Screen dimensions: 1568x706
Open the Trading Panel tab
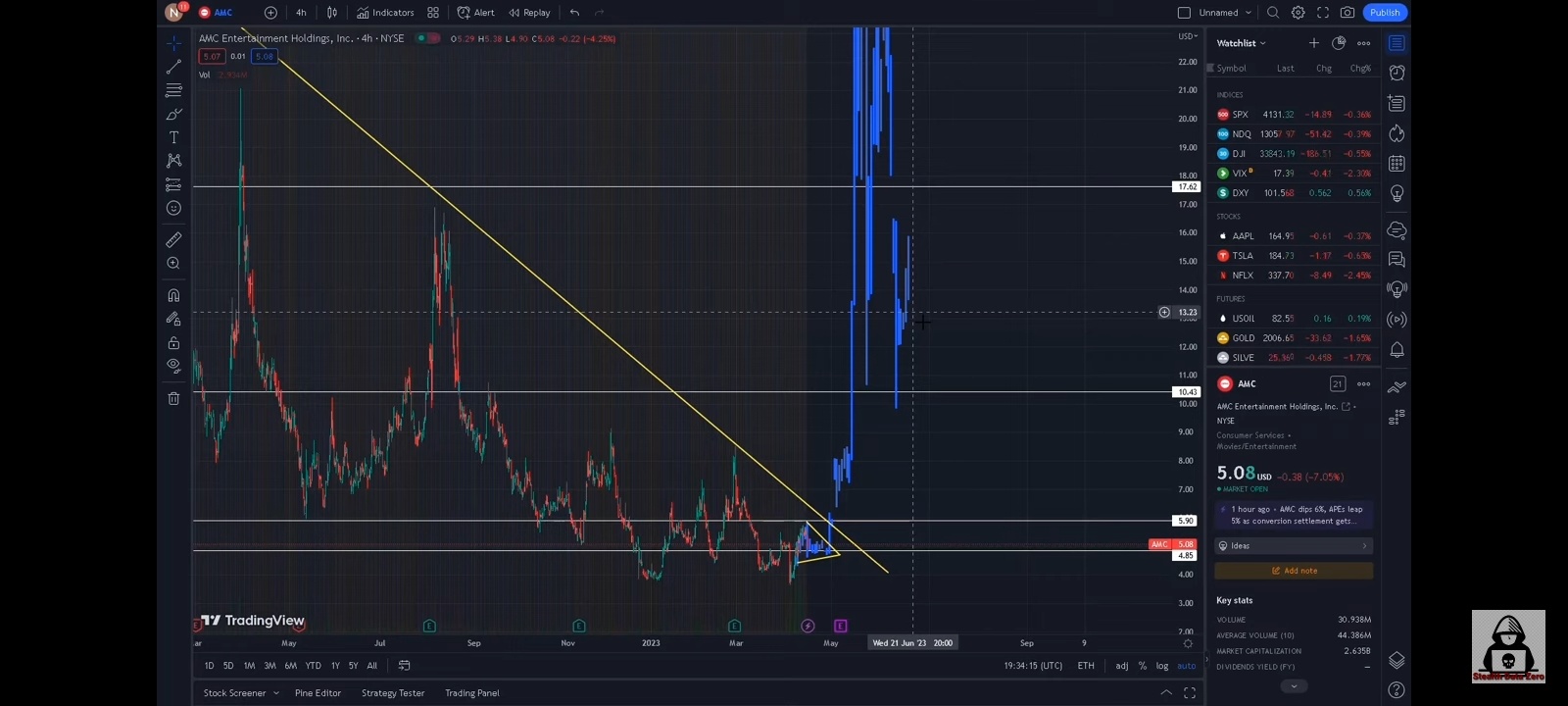click(472, 693)
